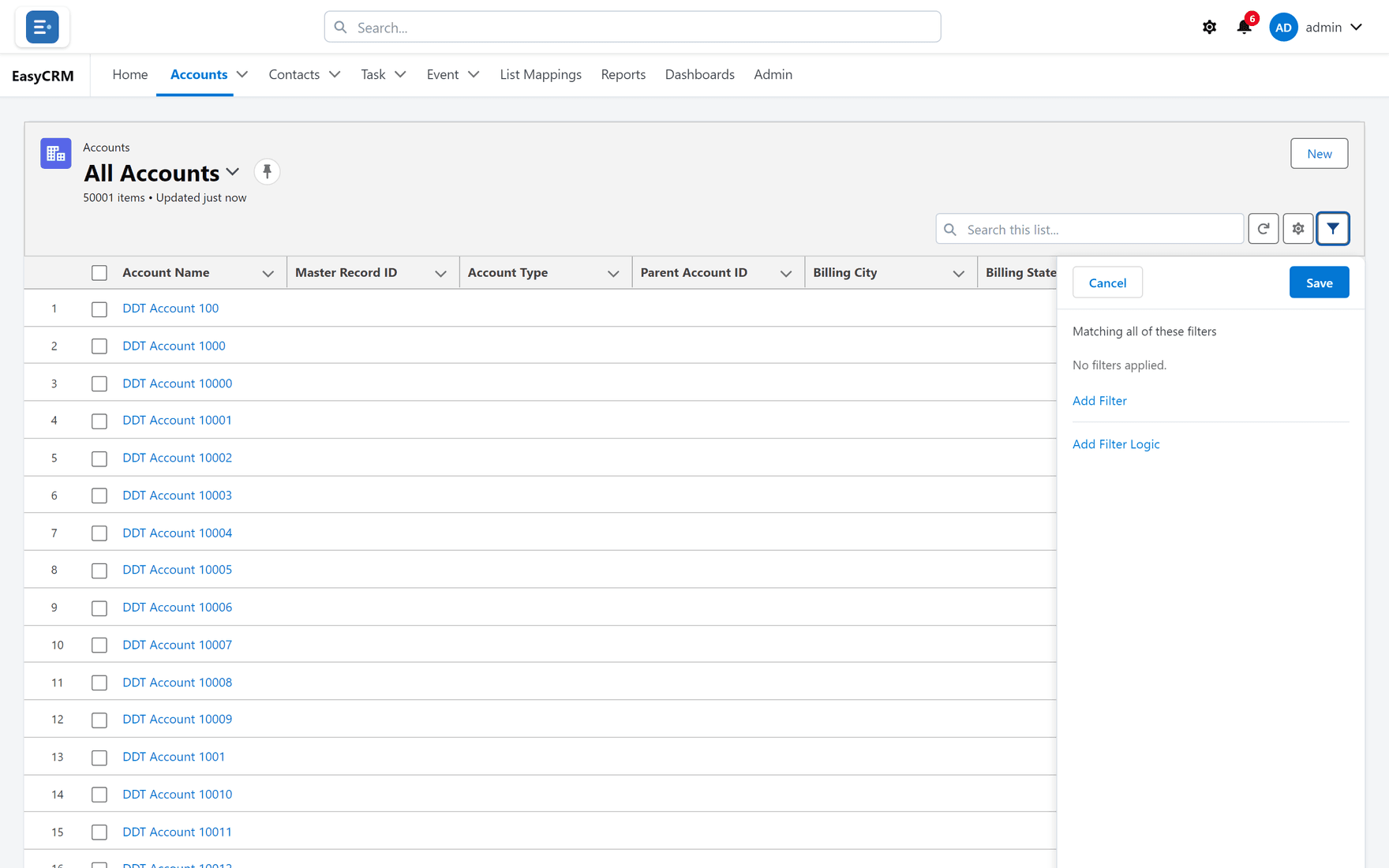Open list view settings gear
The image size is (1389, 868).
click(1298, 229)
